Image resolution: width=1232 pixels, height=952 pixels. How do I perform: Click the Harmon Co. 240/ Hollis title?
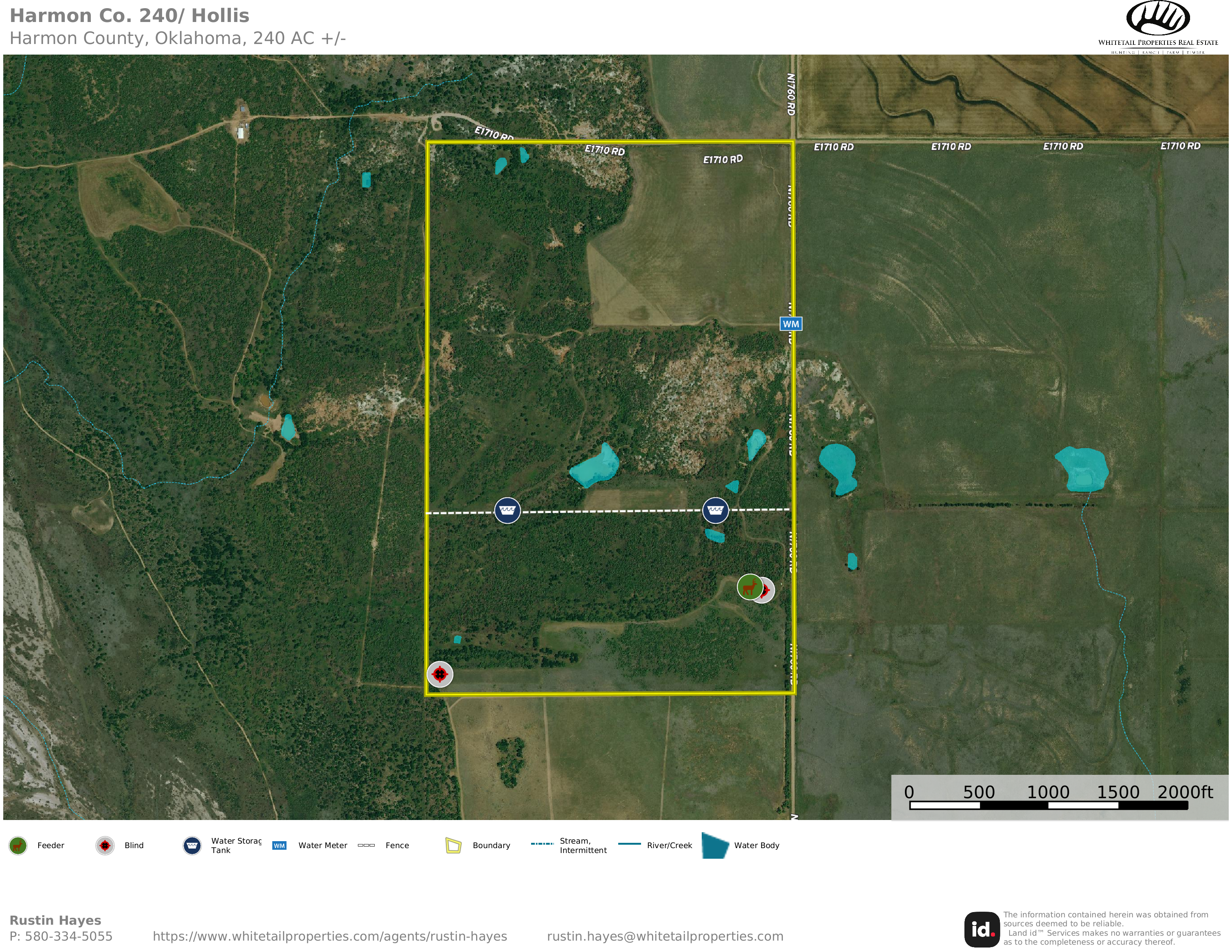coord(129,16)
